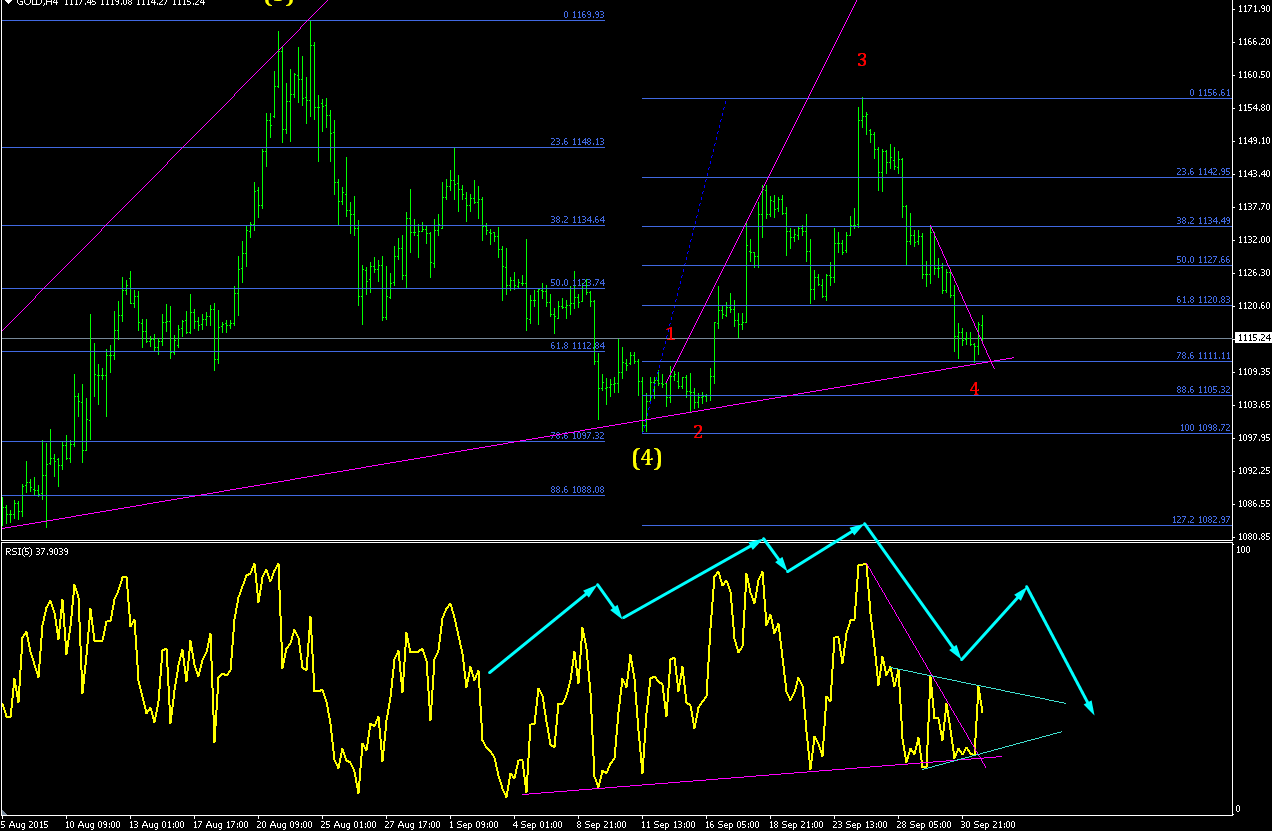This screenshot has width=1272, height=831.
Task: Click Fibonacci label 23.6 1142.95
Action: click(x=1203, y=172)
